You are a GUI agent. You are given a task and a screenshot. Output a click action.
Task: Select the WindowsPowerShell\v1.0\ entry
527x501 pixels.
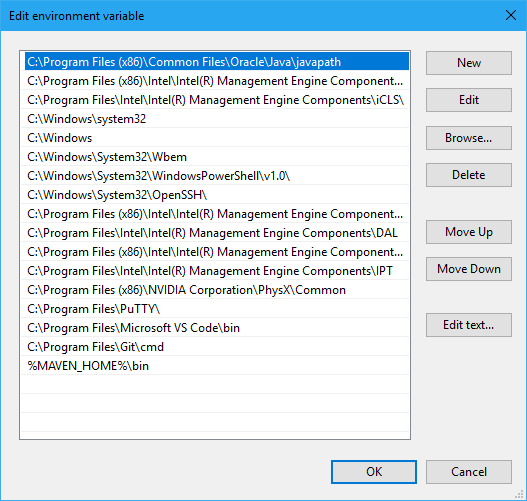[215, 176]
